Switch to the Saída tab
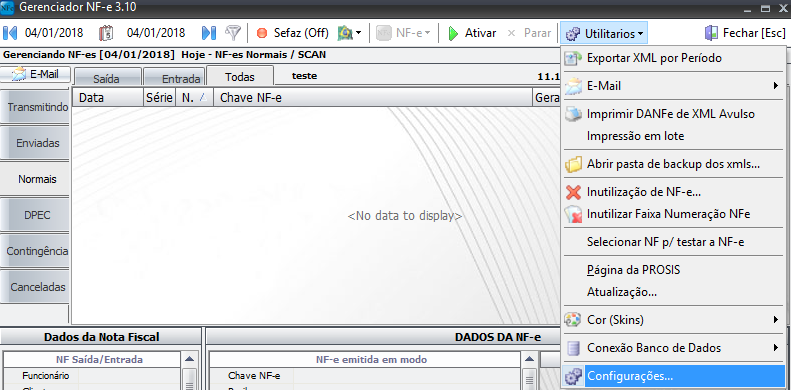The image size is (791, 390). [106, 78]
